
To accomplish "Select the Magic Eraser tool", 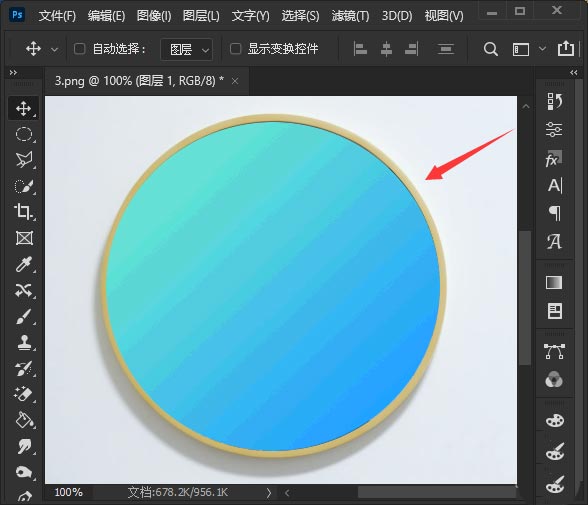I will click(x=24, y=395).
